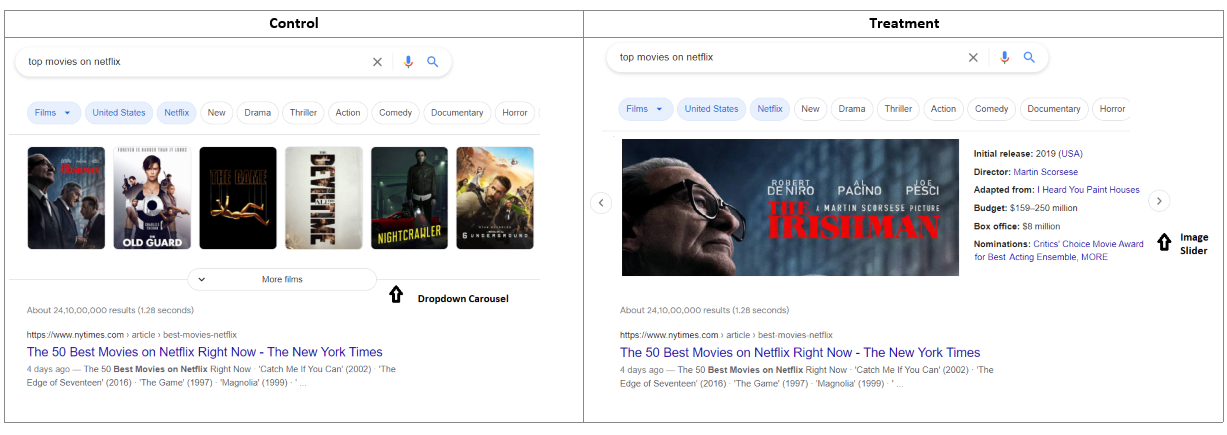This screenshot has width=1227, height=435.
Task: Select the New filter chip in Treatment
Action: 810,109
